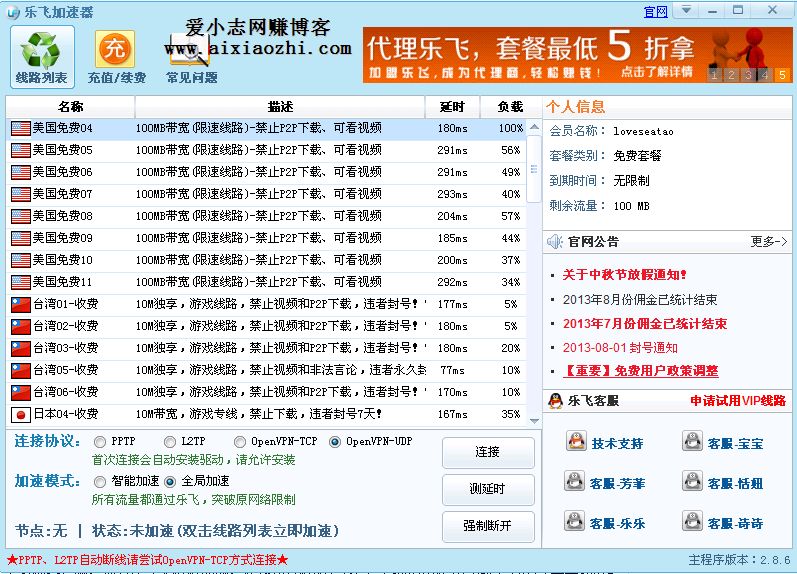
Task: Sort by 描述 column header
Action: point(280,107)
